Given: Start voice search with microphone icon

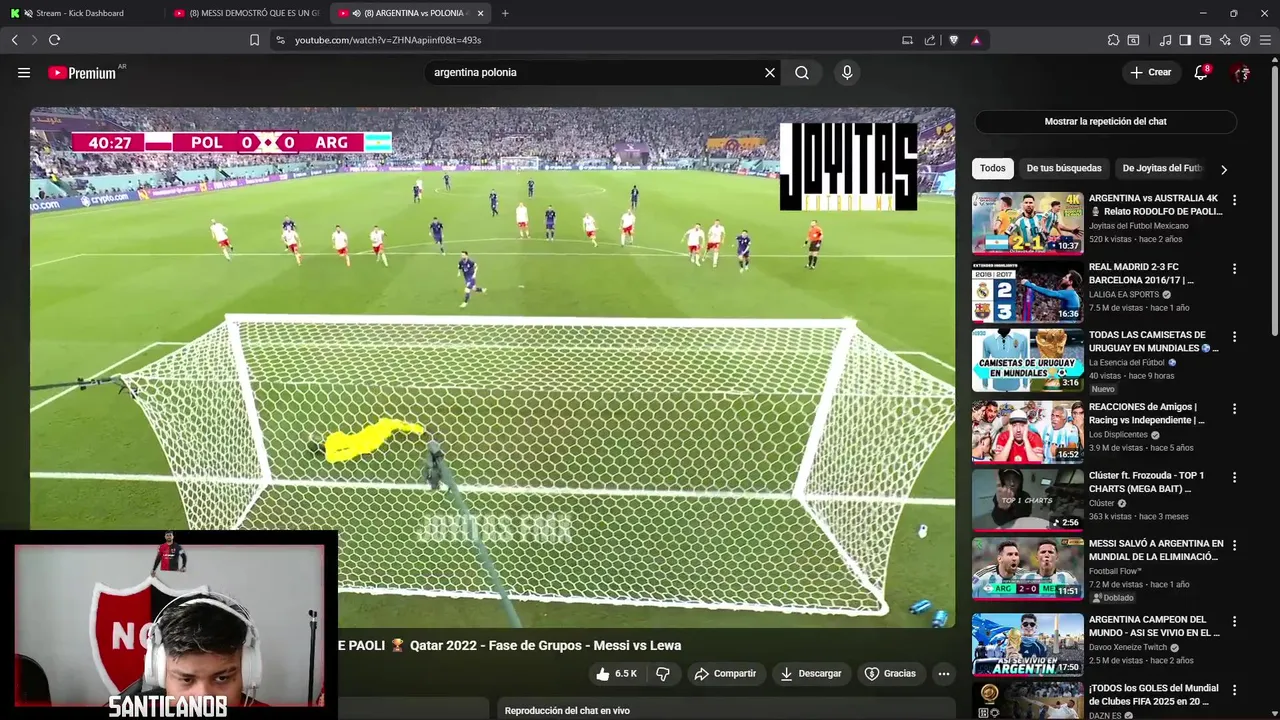Looking at the screenshot, I should click(x=847, y=73).
